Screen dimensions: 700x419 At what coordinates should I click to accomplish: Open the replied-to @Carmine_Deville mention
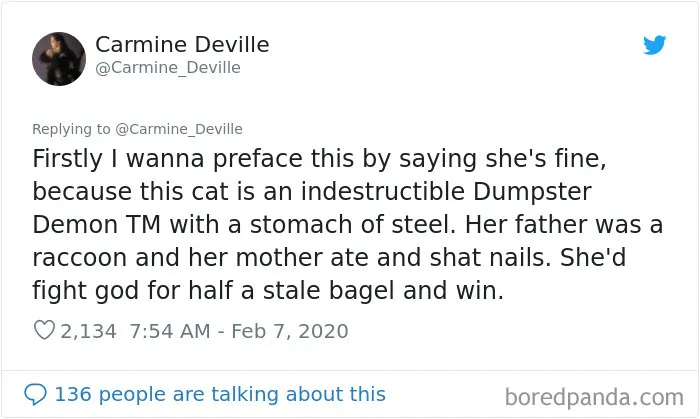[179, 129]
